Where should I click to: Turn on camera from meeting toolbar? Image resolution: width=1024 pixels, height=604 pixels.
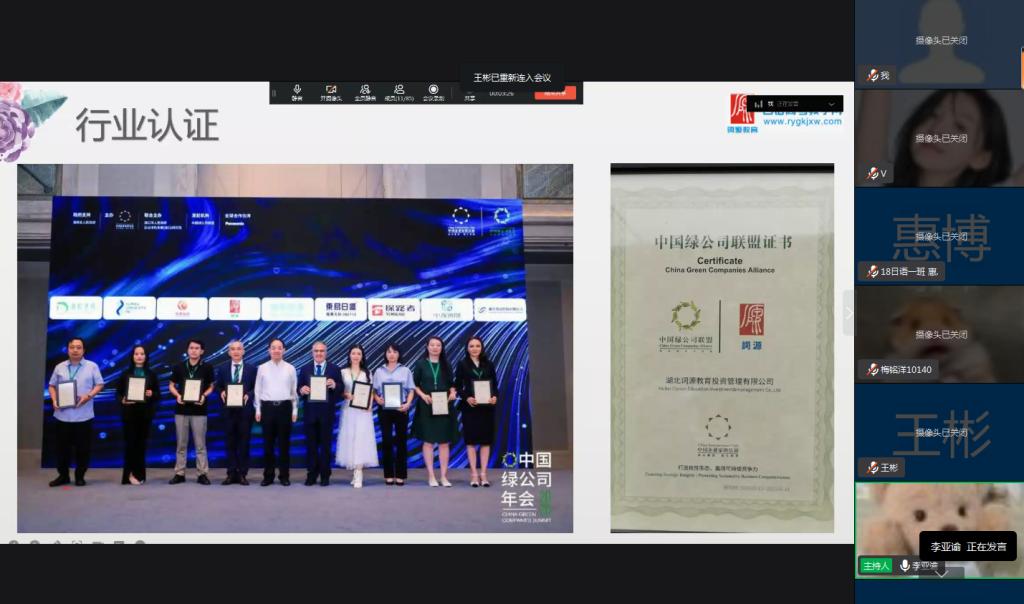point(329,92)
